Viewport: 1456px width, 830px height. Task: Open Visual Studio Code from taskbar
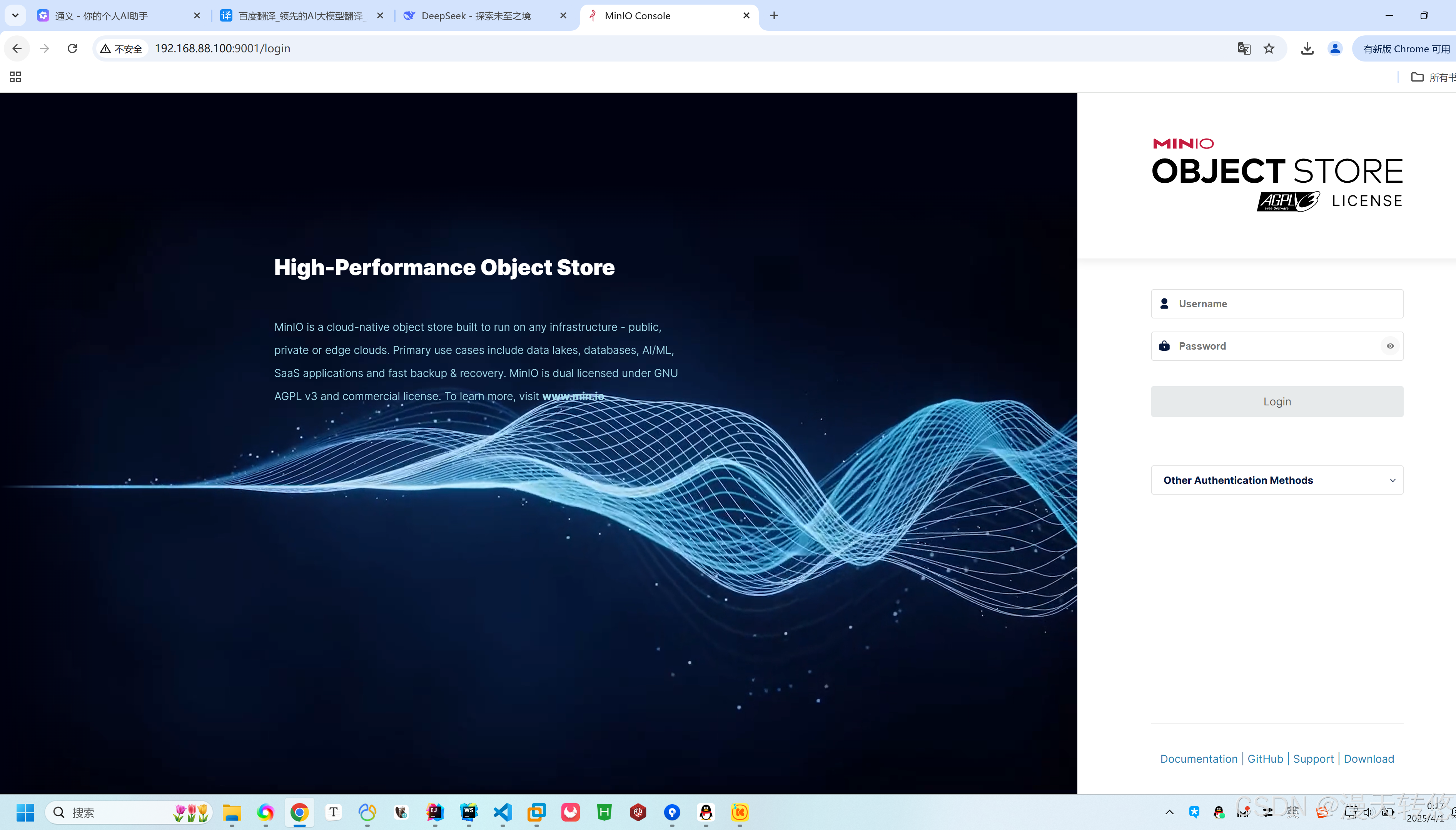coord(503,812)
